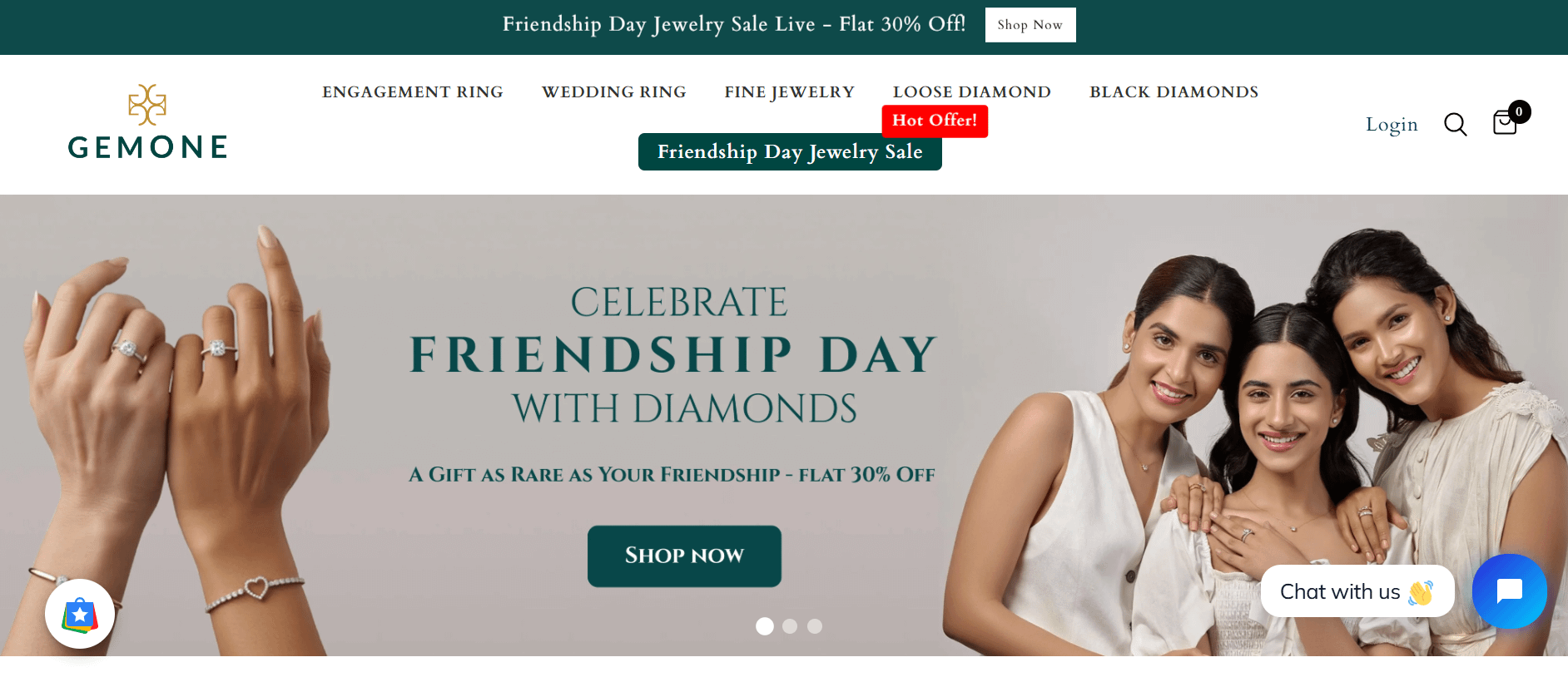Open the Engagement Ring menu
This screenshot has width=1568, height=677.
click(413, 92)
